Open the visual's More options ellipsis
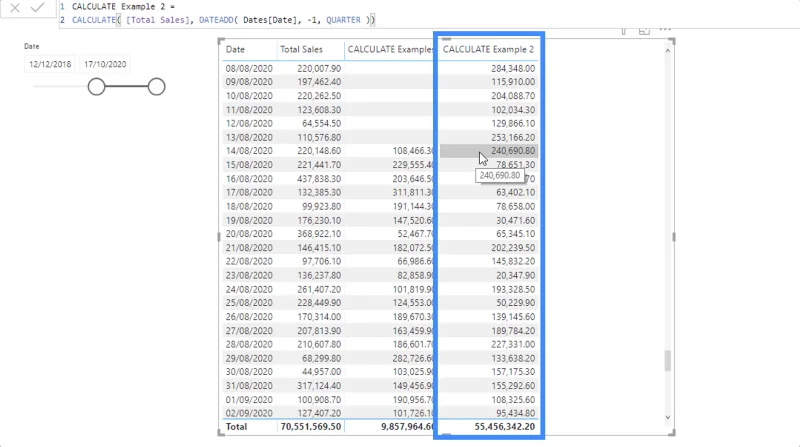 pyautogui.click(x=665, y=30)
